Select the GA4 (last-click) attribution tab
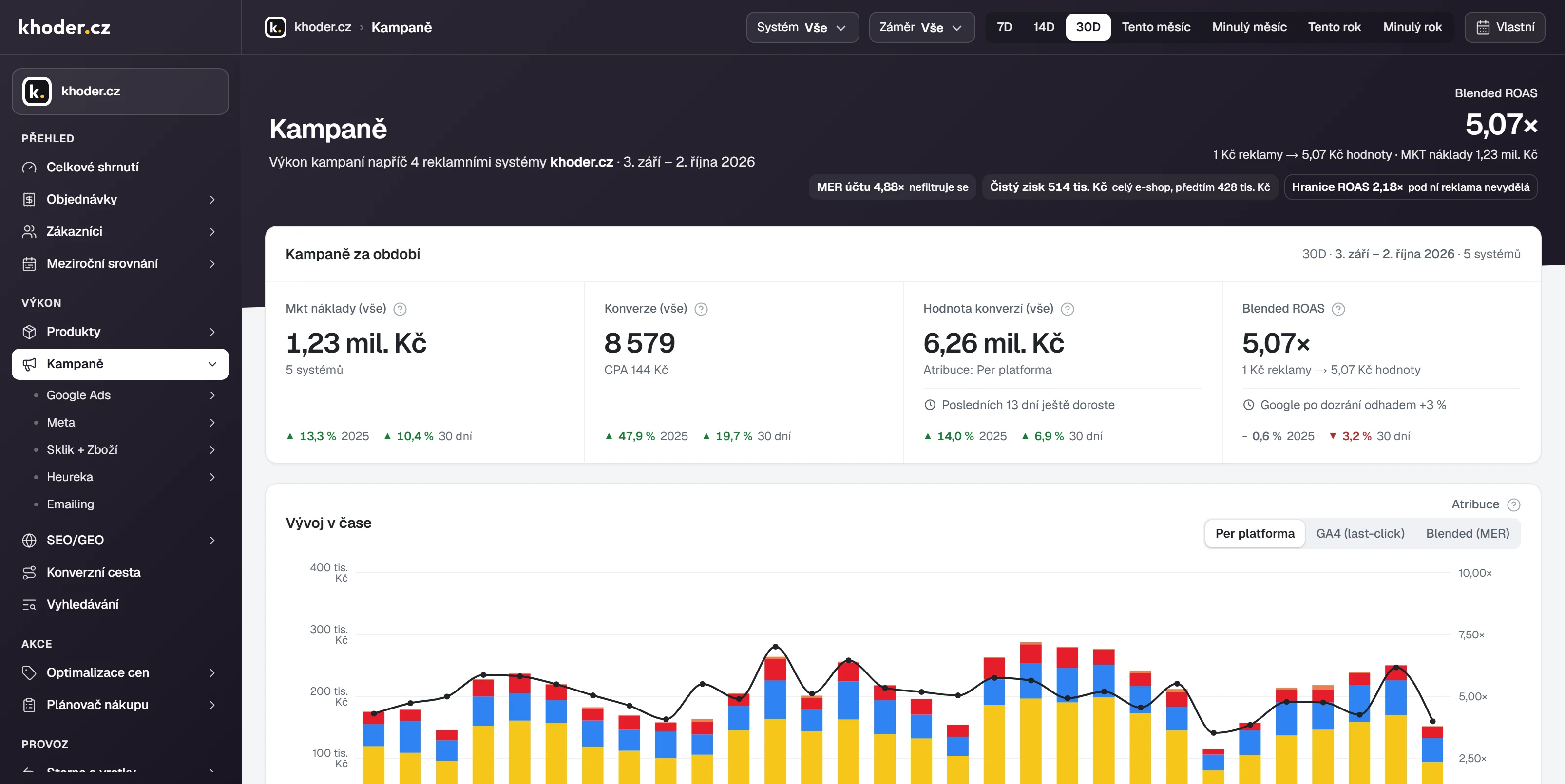This screenshot has width=1565, height=784. (1360, 534)
